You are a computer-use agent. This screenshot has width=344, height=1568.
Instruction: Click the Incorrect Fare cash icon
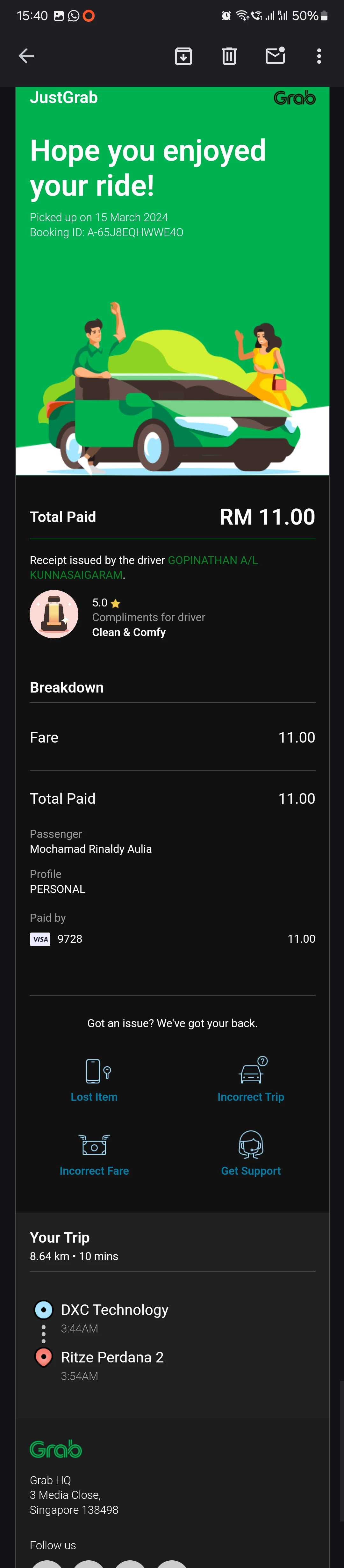(94, 1144)
